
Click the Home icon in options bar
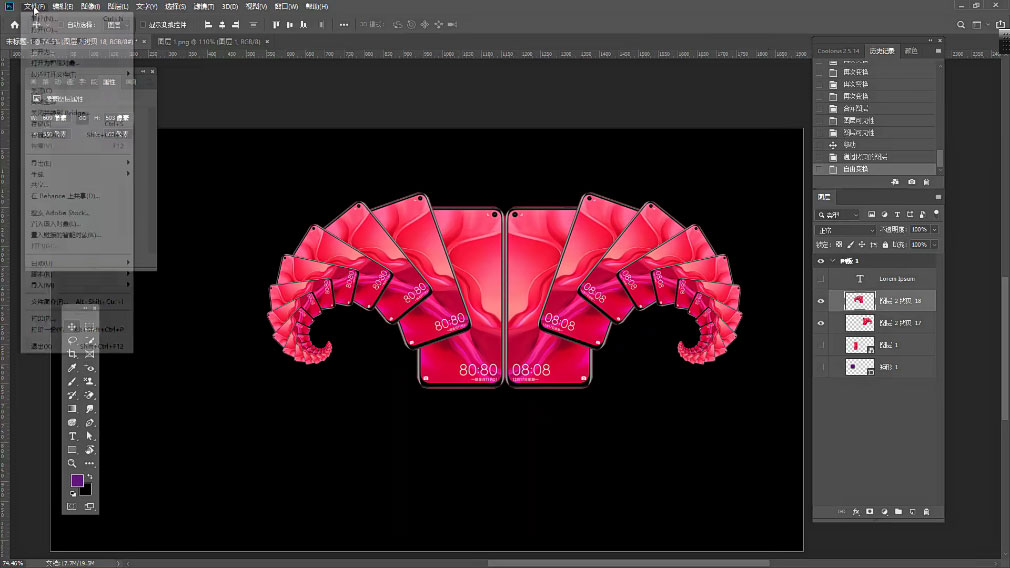(15, 24)
